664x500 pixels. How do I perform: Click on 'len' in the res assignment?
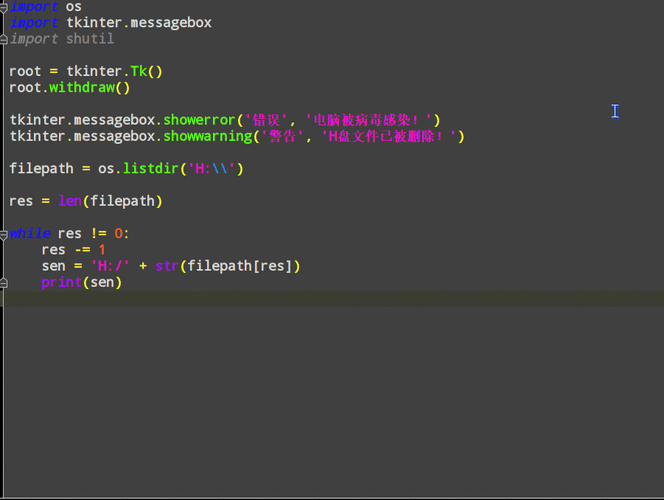click(x=70, y=201)
